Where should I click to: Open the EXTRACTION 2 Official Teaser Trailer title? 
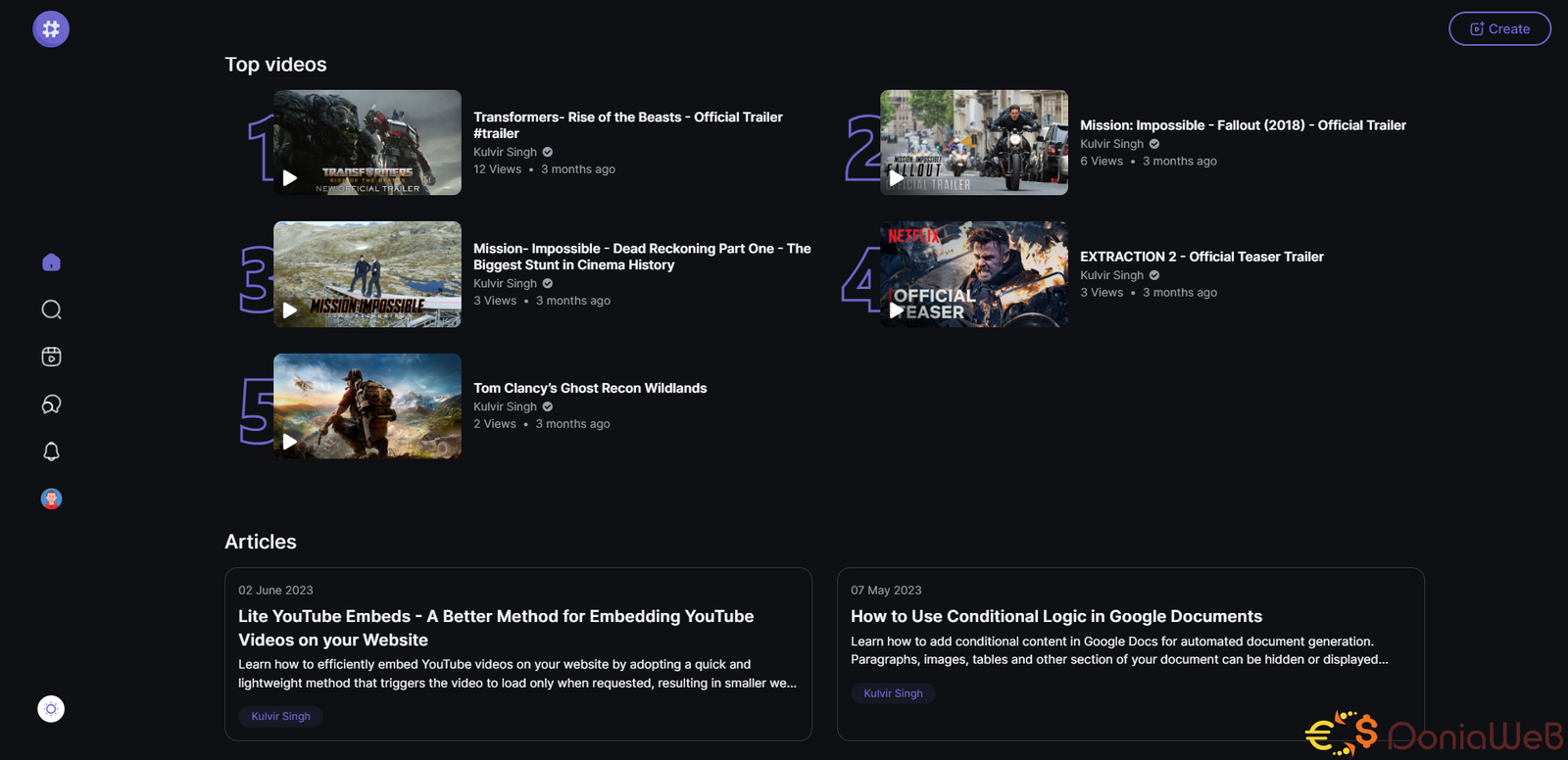click(1201, 257)
